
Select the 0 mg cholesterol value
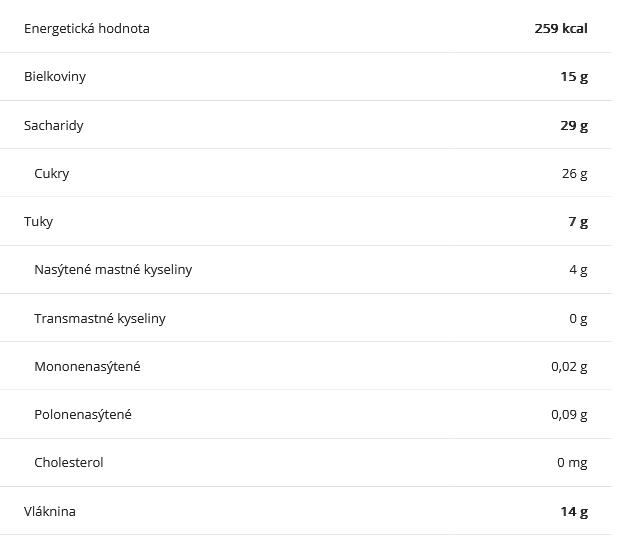[572, 462]
